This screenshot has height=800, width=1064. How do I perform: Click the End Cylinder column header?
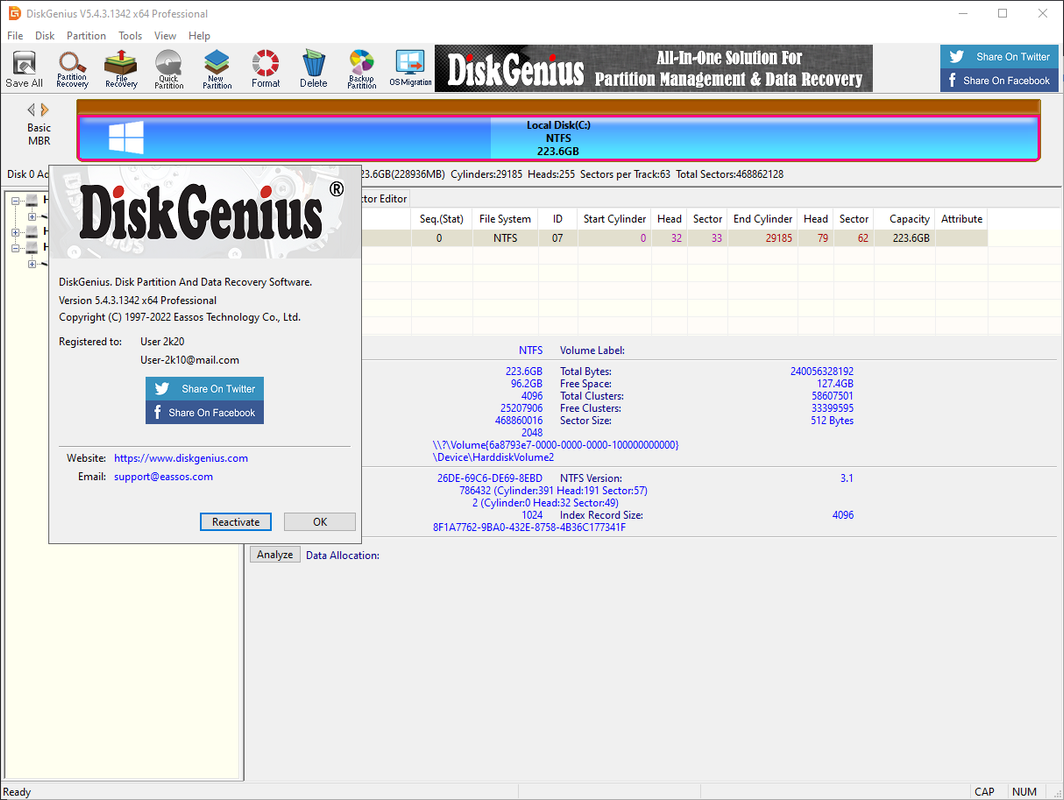763,218
